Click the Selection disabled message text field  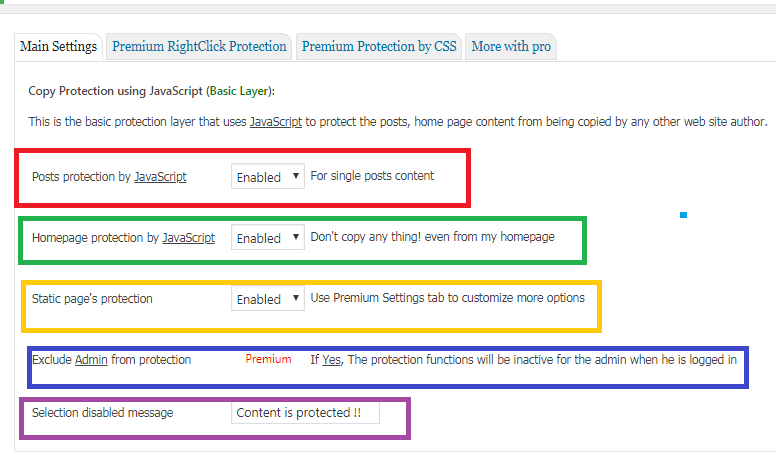[304, 413]
